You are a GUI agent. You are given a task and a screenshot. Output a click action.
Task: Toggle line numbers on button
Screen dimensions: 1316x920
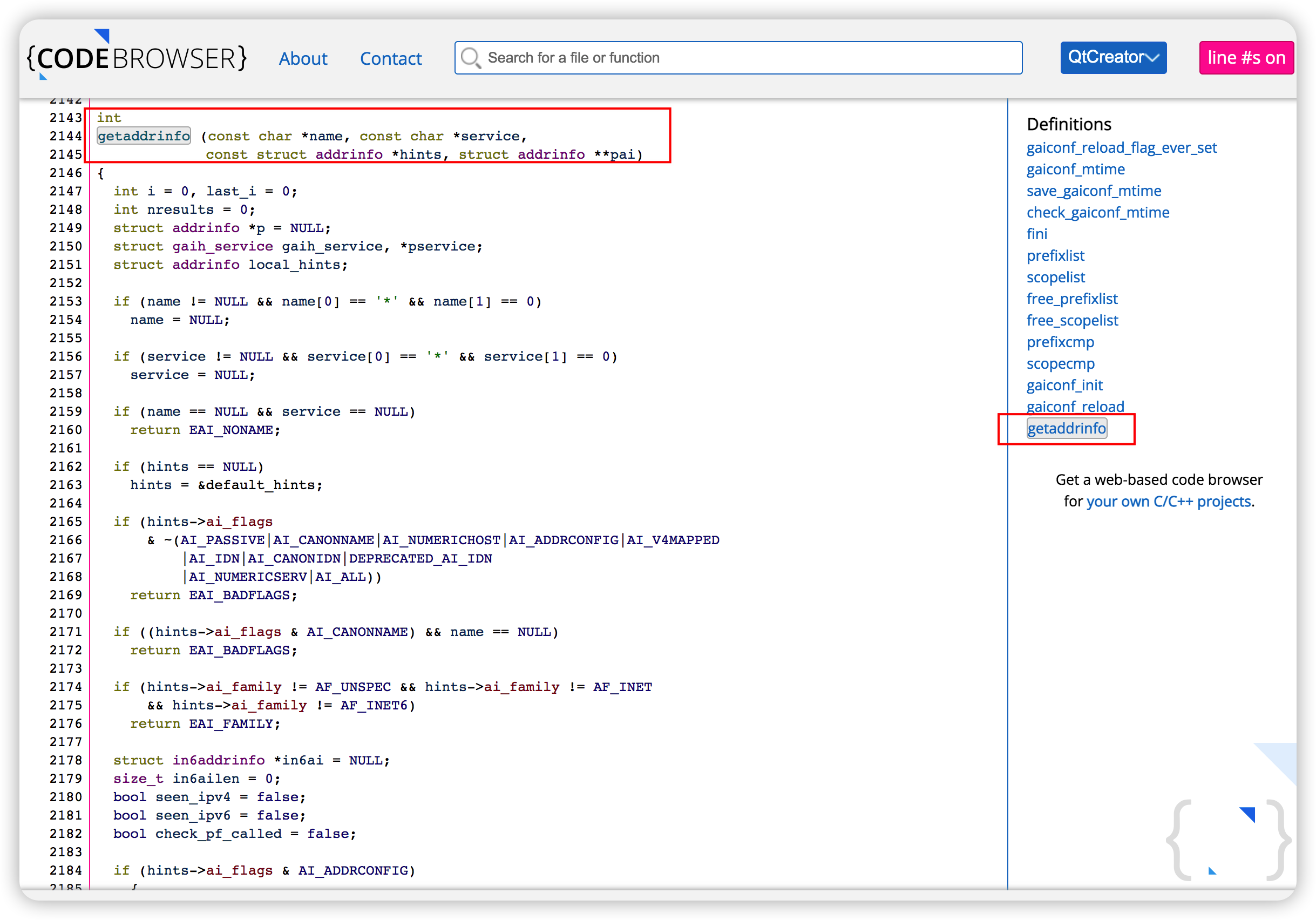(1245, 58)
